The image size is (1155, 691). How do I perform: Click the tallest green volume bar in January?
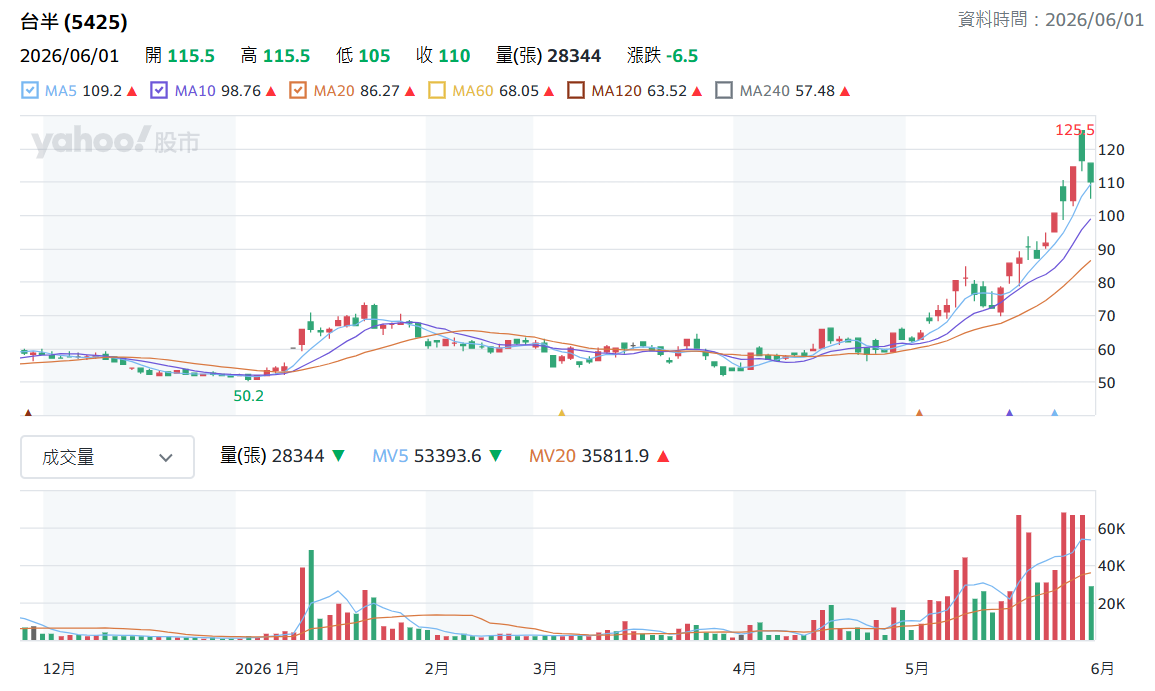coord(311,595)
